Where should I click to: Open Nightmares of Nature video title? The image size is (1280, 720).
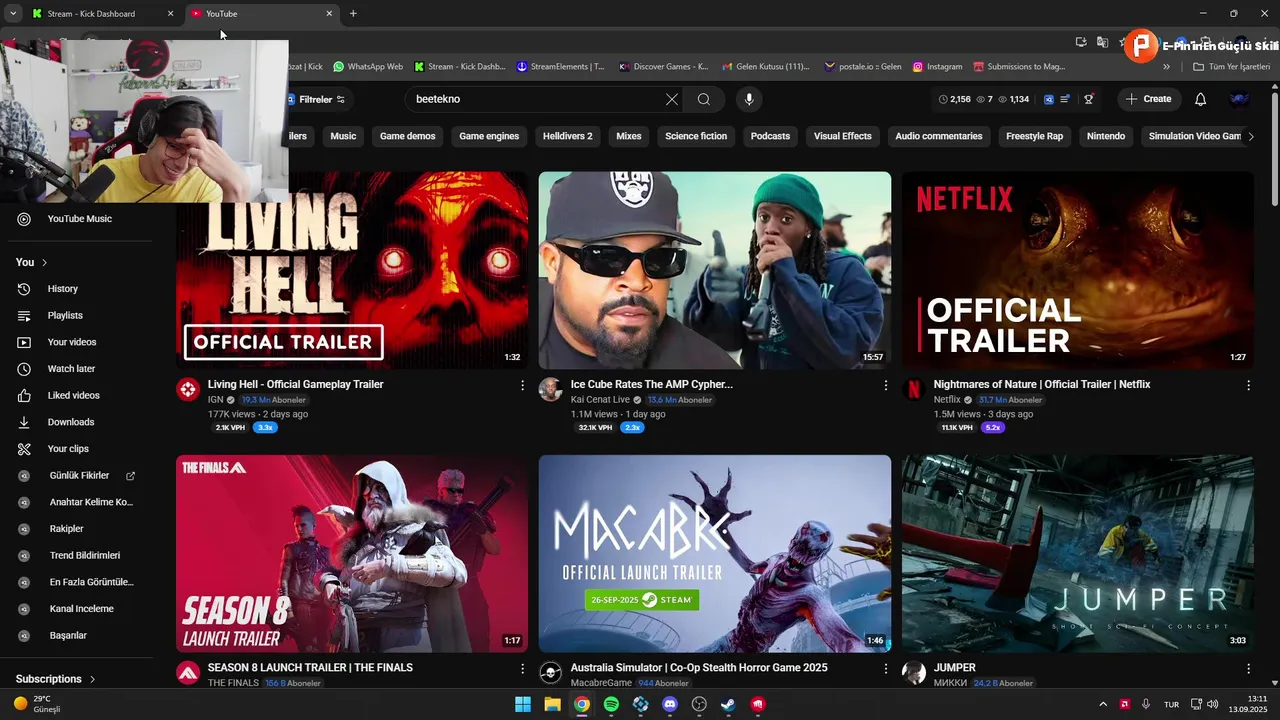coord(1042,385)
